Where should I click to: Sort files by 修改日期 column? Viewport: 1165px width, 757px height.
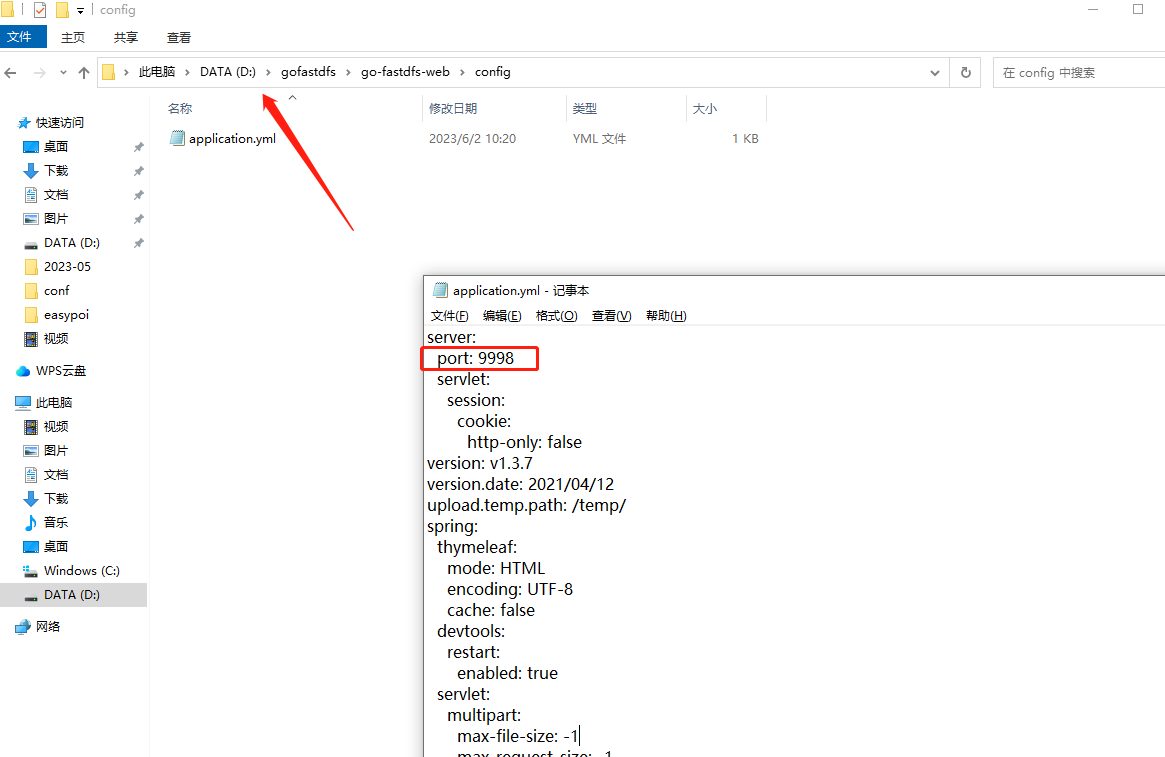click(x=452, y=108)
